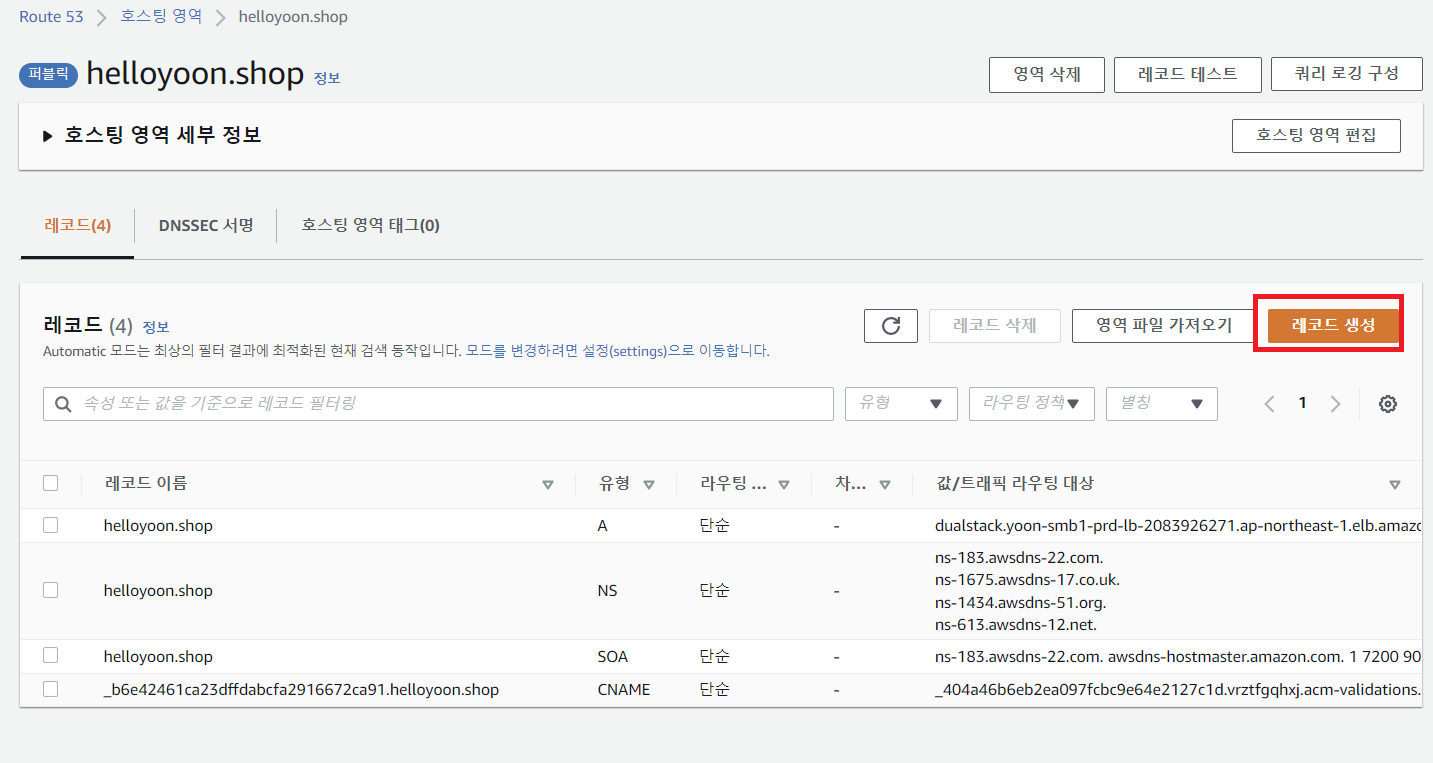
Task: Check the helloyoon.shop SOA record row
Action: tap(51, 655)
